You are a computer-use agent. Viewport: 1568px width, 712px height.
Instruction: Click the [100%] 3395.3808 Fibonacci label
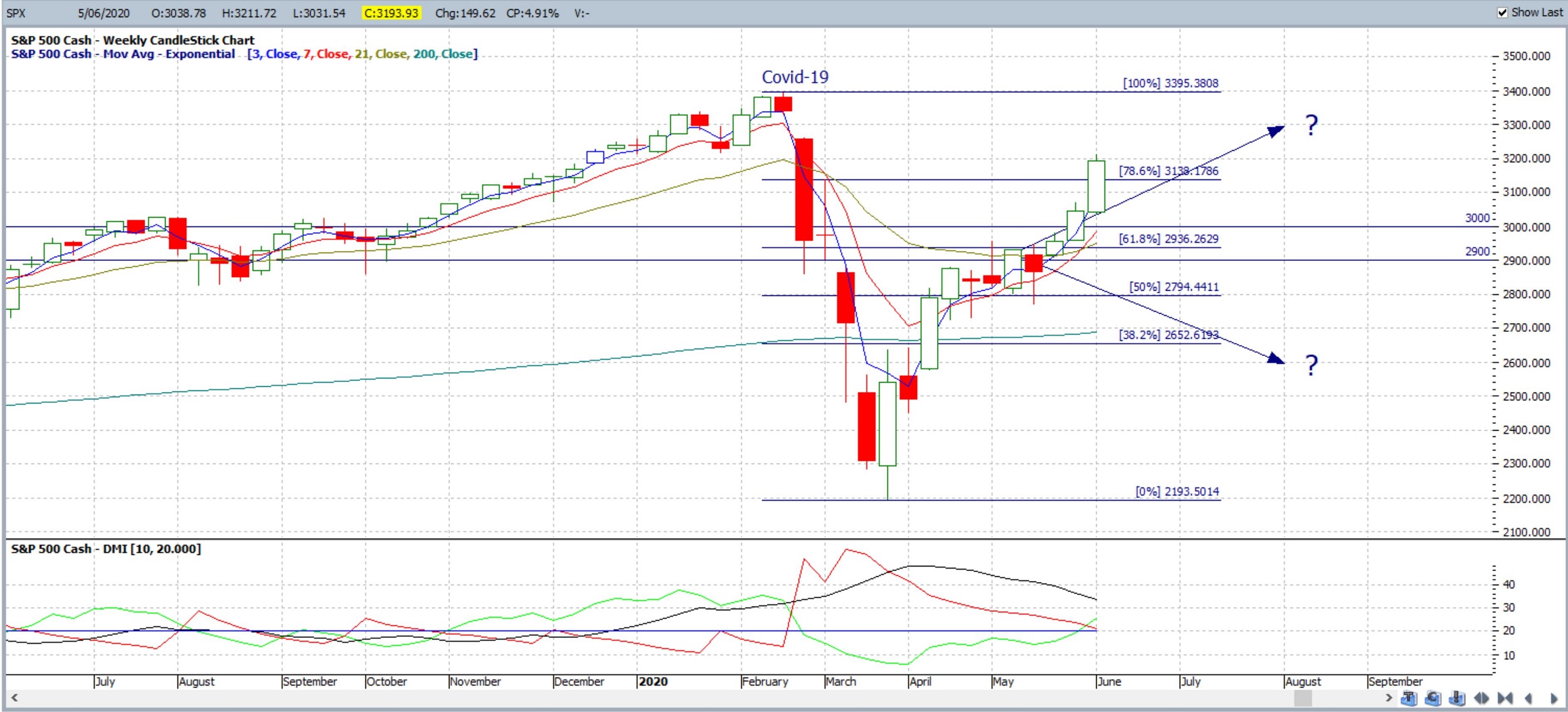point(1170,83)
